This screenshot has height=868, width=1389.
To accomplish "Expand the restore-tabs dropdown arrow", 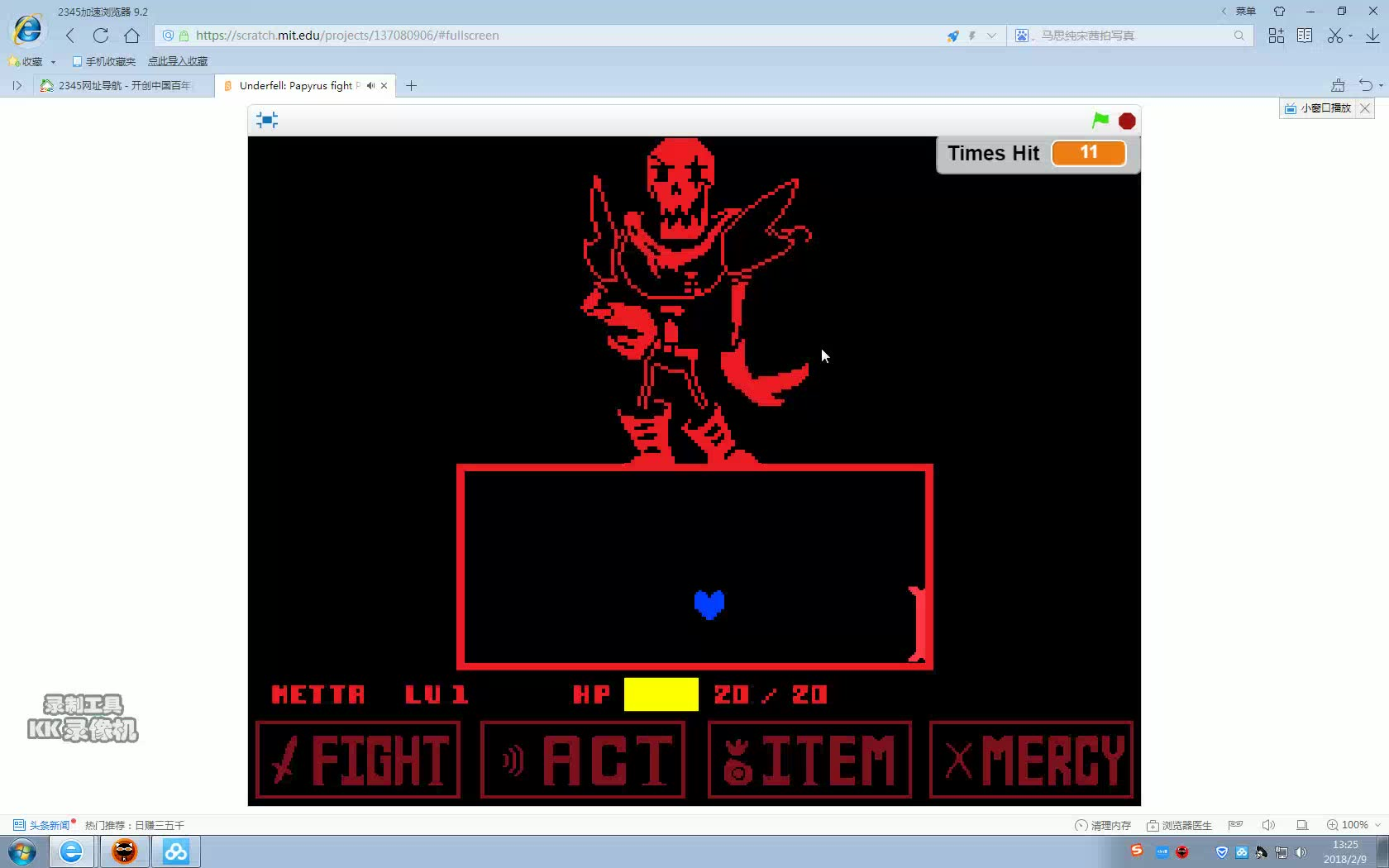I will [1381, 86].
